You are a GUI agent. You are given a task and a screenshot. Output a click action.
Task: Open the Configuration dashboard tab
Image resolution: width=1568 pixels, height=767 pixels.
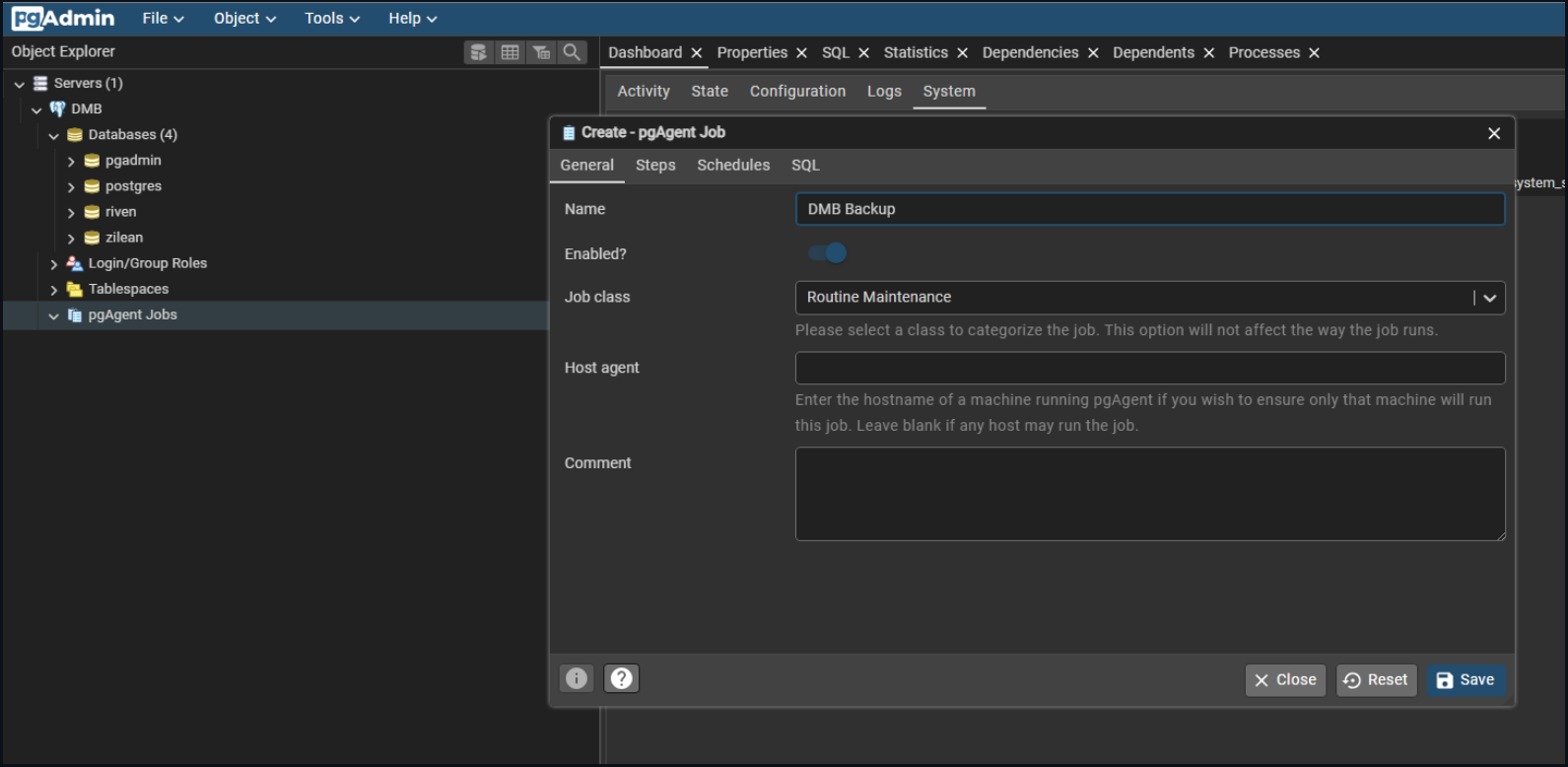(x=797, y=91)
